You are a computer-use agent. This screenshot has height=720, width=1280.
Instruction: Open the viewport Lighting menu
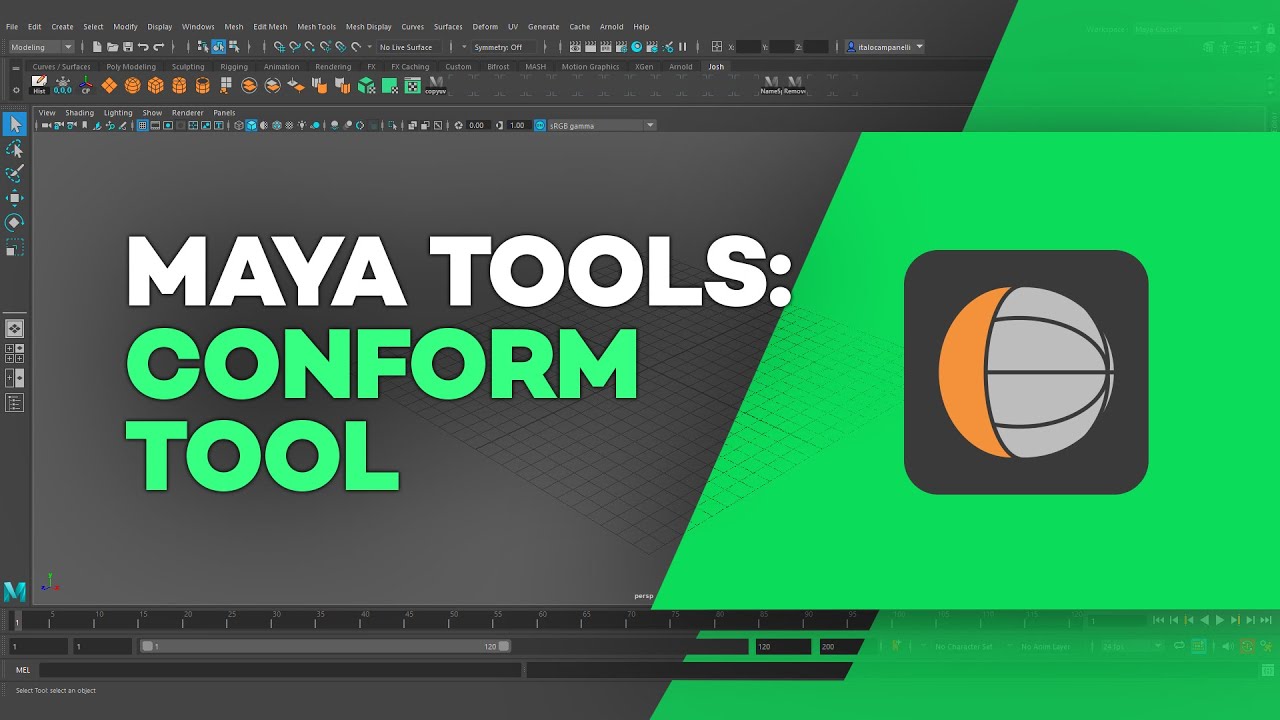pos(118,113)
